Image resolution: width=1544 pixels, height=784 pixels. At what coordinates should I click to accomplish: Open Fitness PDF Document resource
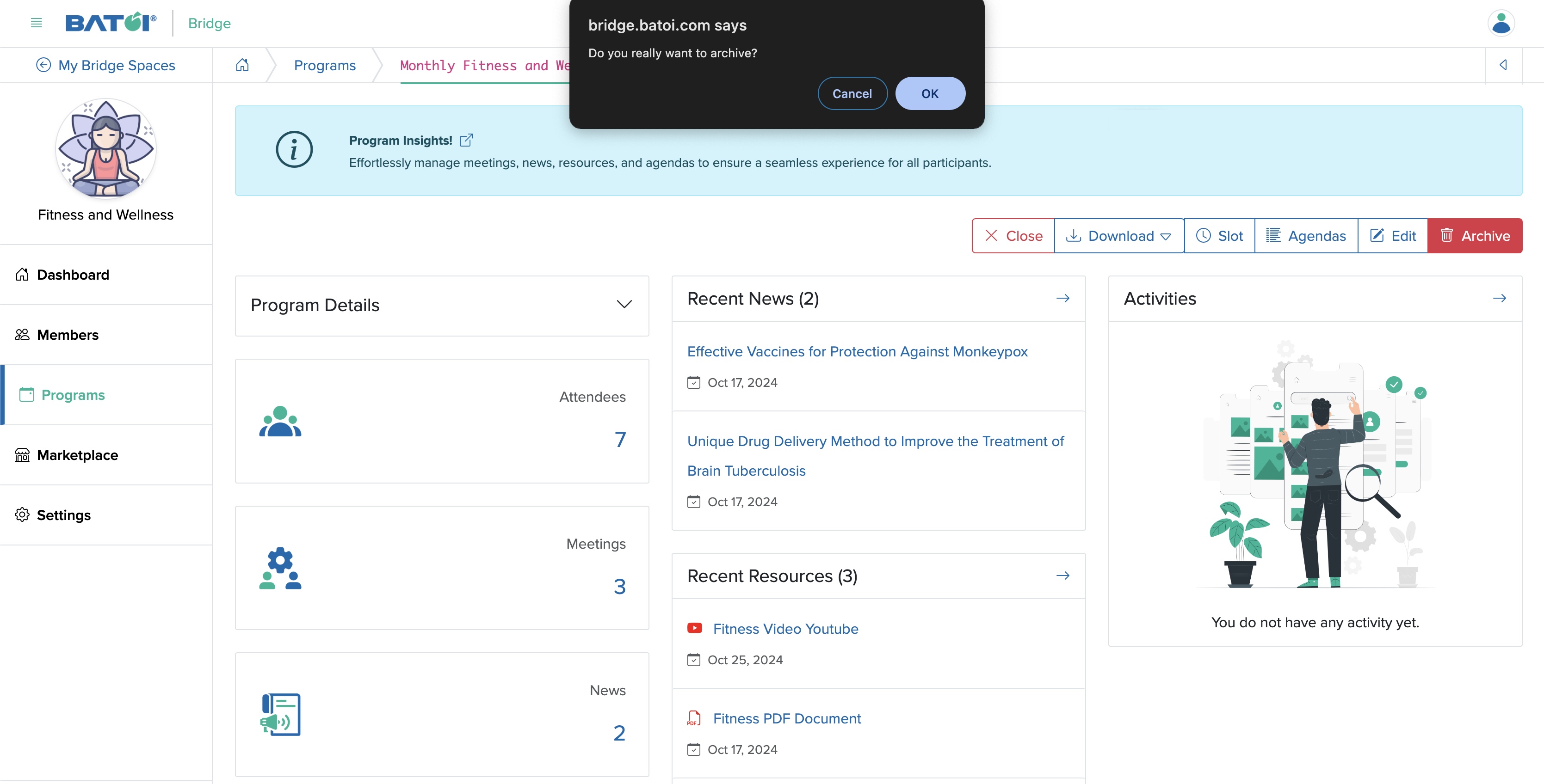(x=786, y=719)
